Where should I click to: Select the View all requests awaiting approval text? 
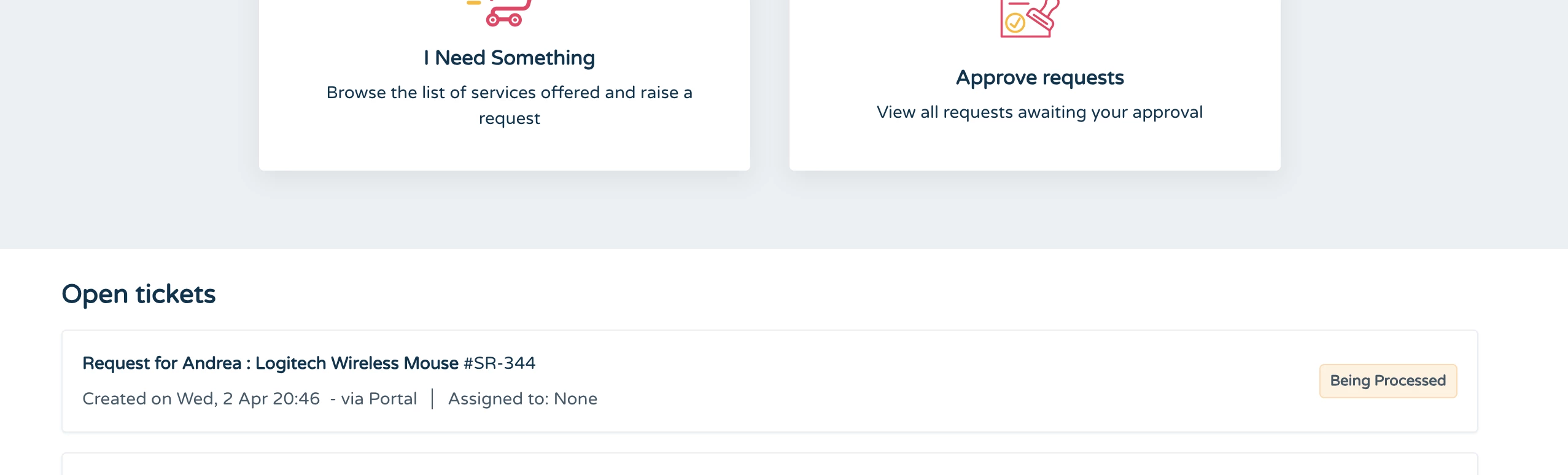point(1039,112)
